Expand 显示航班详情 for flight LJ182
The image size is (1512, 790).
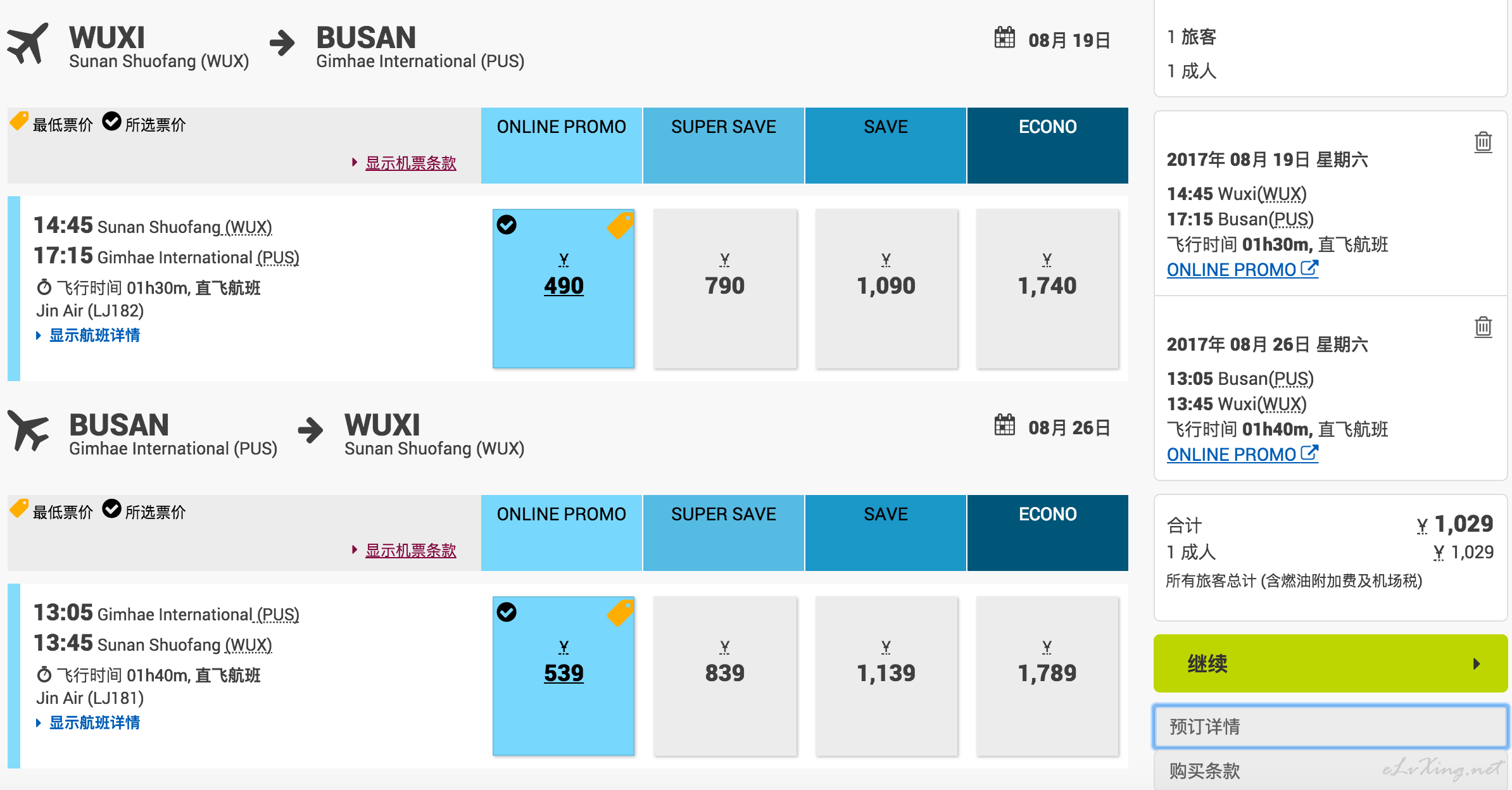pos(94,335)
